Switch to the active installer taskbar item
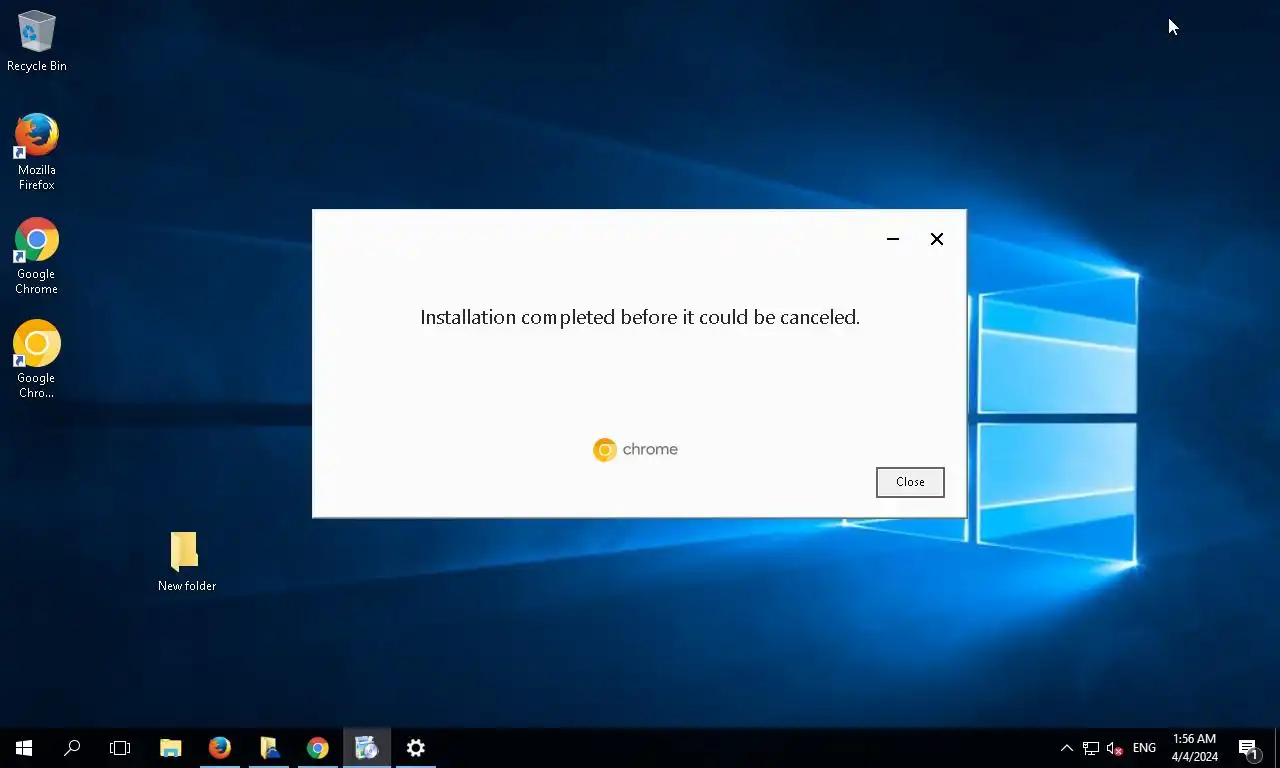 pos(367,748)
